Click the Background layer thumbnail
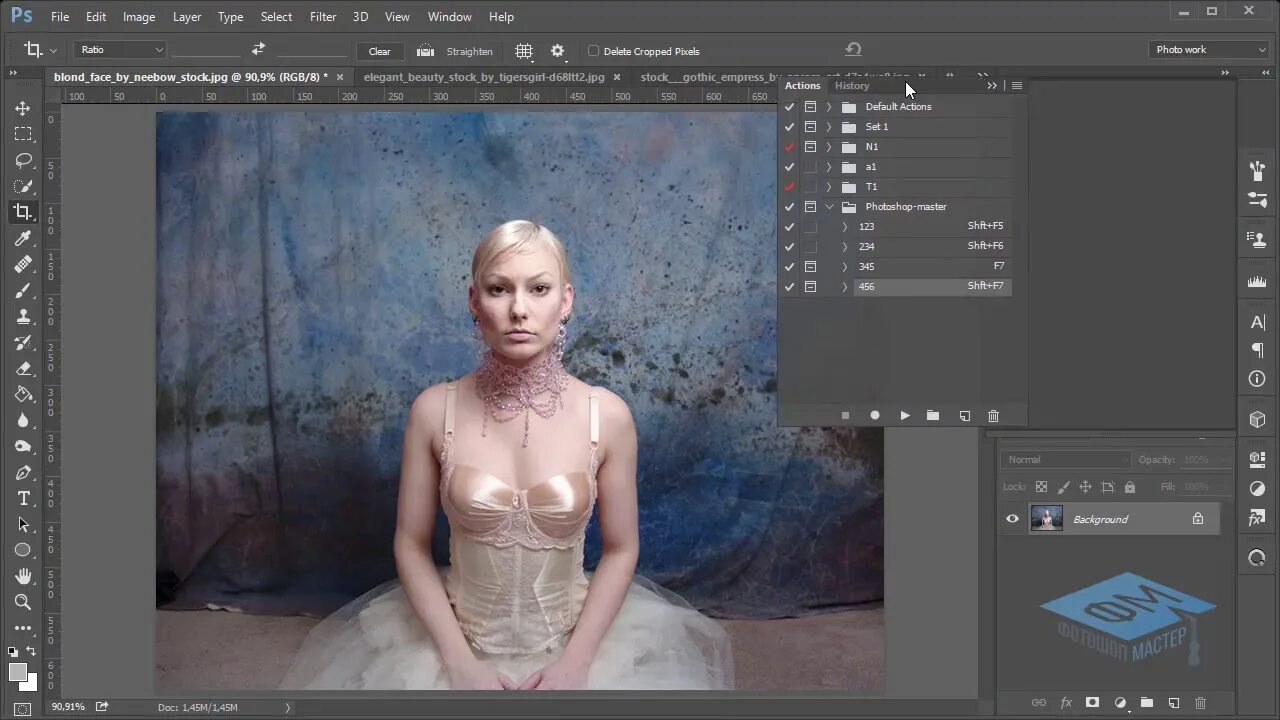The height and width of the screenshot is (720, 1280). tap(1047, 519)
